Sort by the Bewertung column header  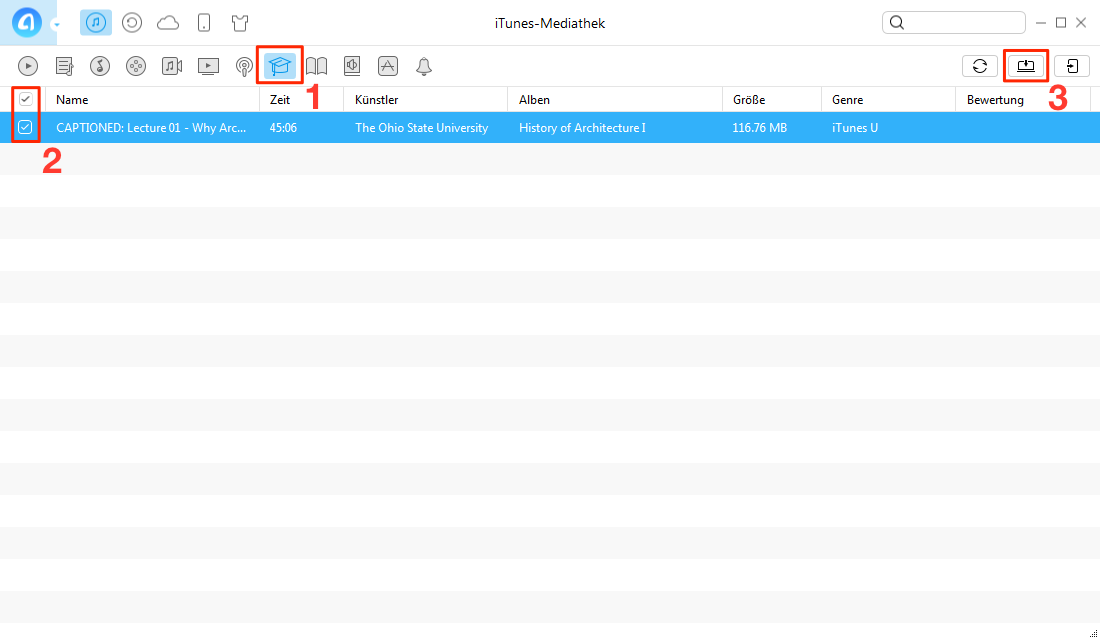[1023, 100]
